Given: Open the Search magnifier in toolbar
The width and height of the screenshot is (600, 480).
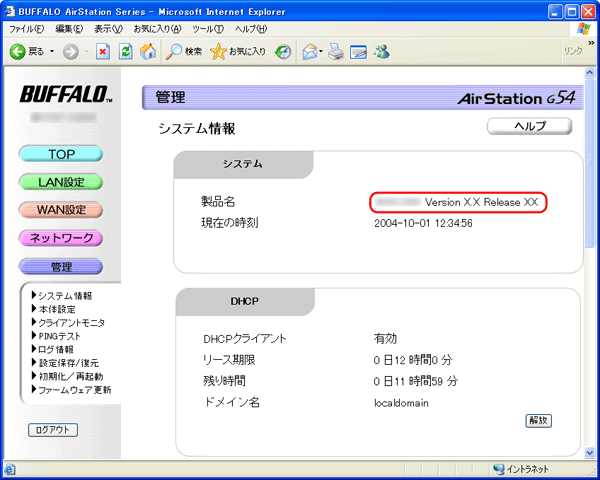Looking at the screenshot, I should 184,51.
